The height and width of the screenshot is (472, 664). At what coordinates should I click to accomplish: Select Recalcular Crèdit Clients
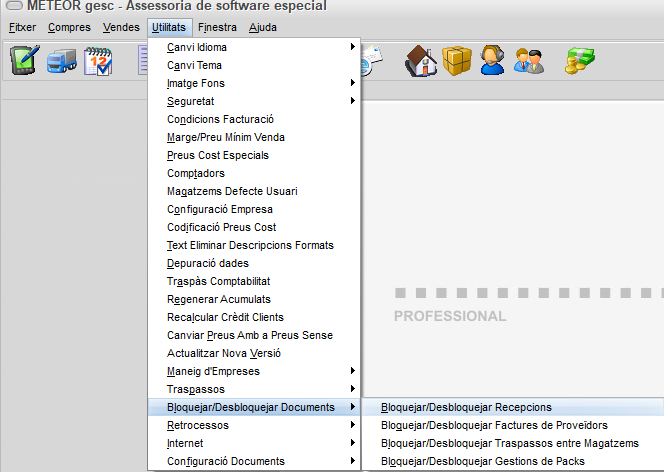tap(254, 317)
